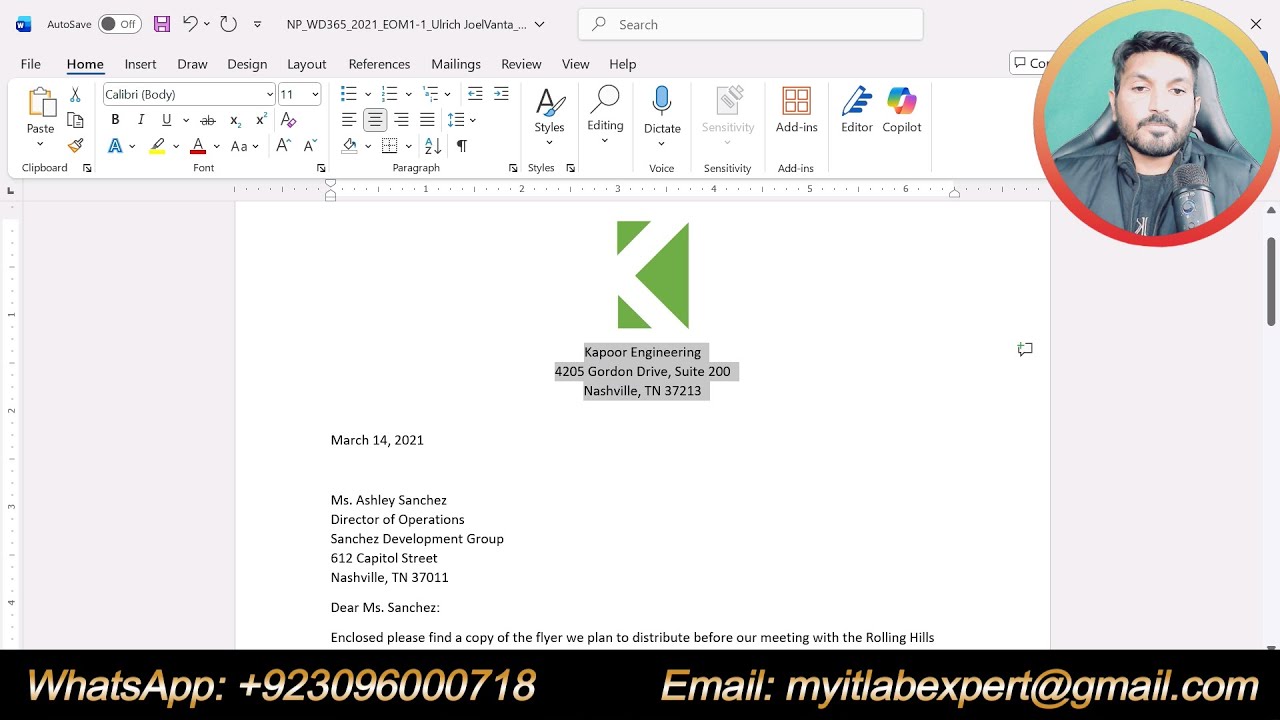This screenshot has width=1280, height=720.
Task: Toggle Italic formatting
Action: (x=141, y=120)
